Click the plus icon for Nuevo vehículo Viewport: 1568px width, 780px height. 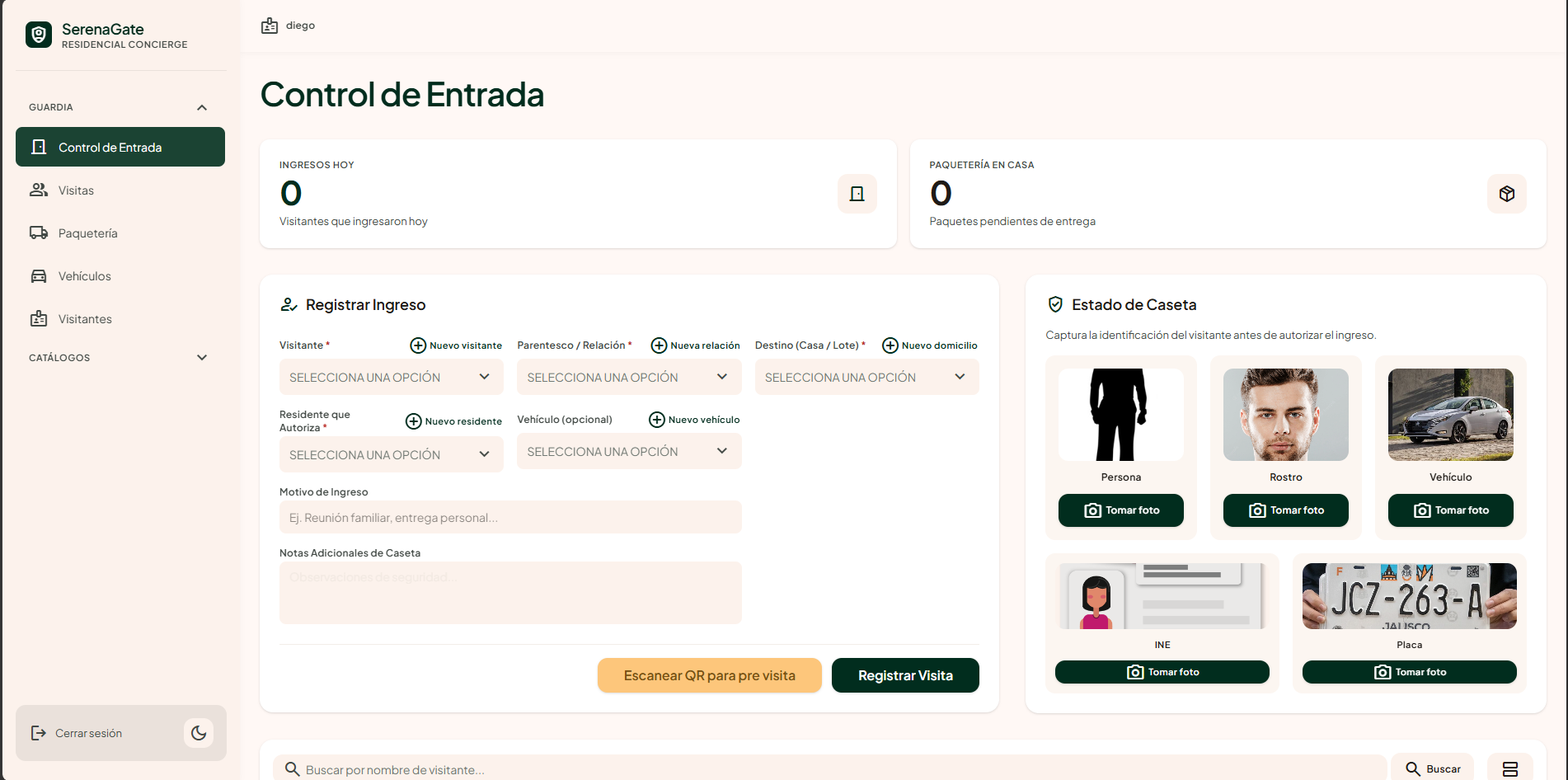click(657, 420)
